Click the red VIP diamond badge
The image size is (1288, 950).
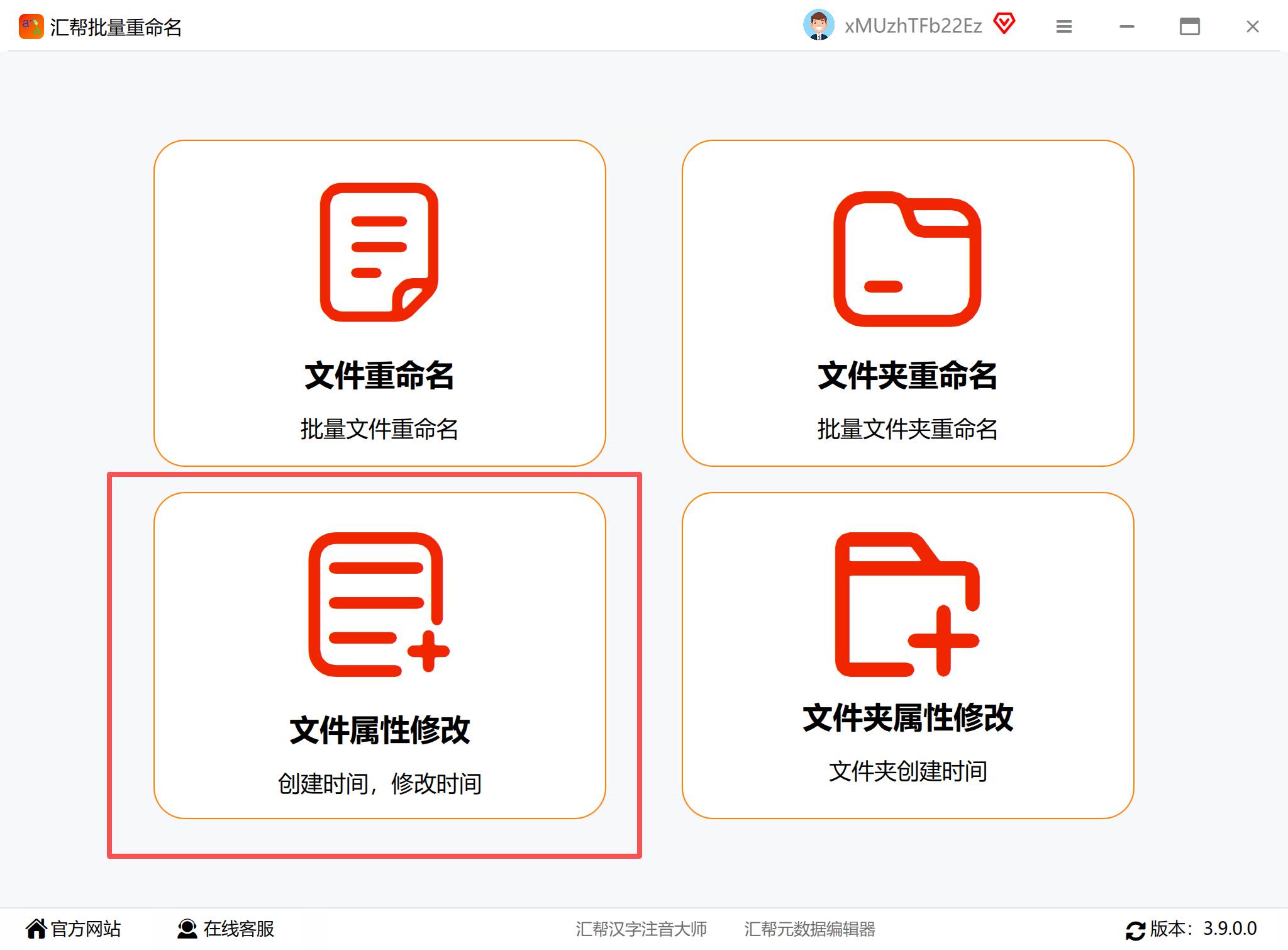[x=1004, y=25]
